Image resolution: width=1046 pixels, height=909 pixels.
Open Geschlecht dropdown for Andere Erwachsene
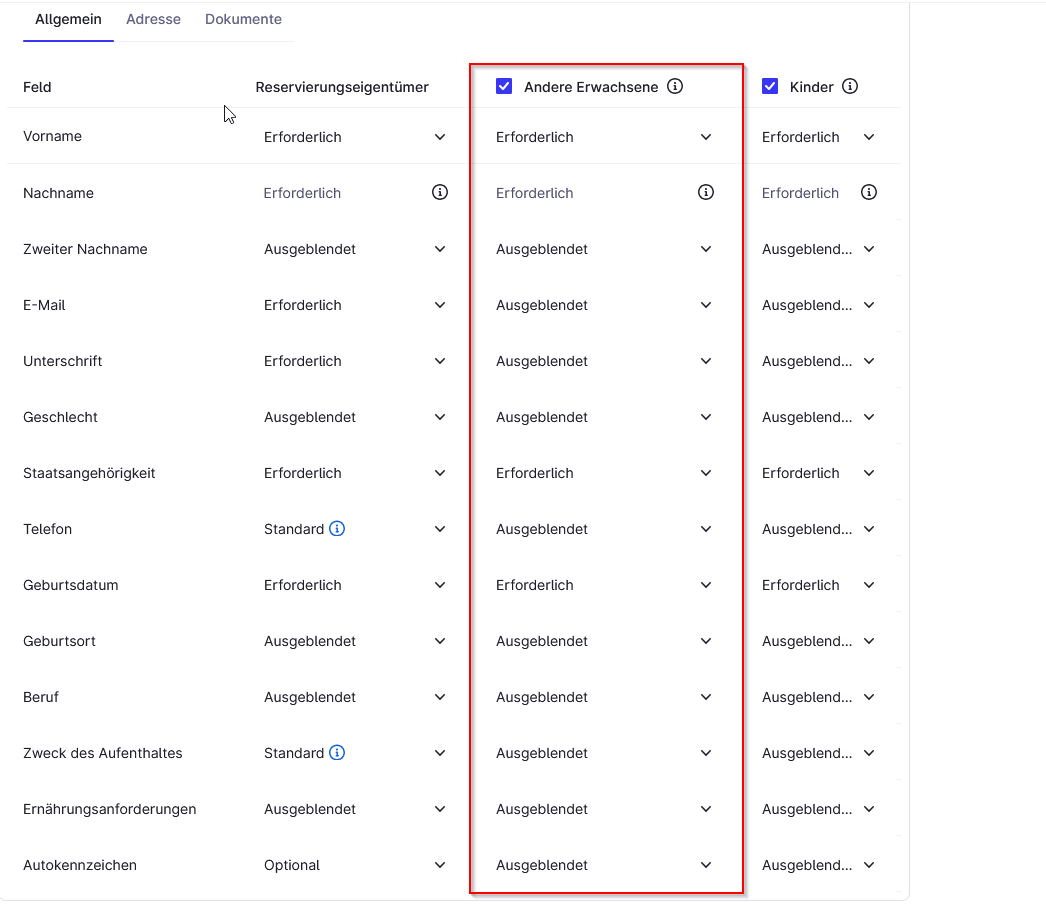pos(604,417)
